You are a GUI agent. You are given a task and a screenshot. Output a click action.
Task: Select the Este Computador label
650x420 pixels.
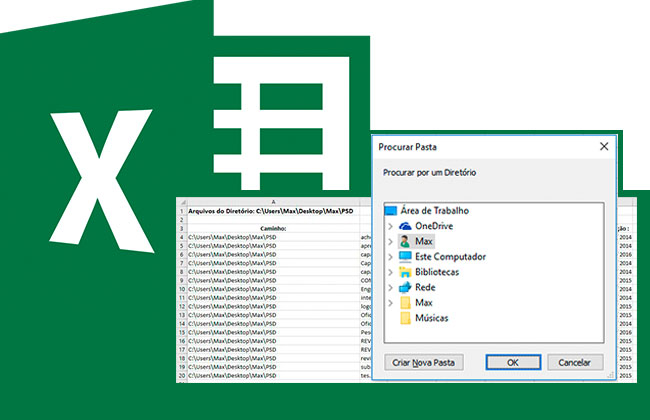click(451, 257)
